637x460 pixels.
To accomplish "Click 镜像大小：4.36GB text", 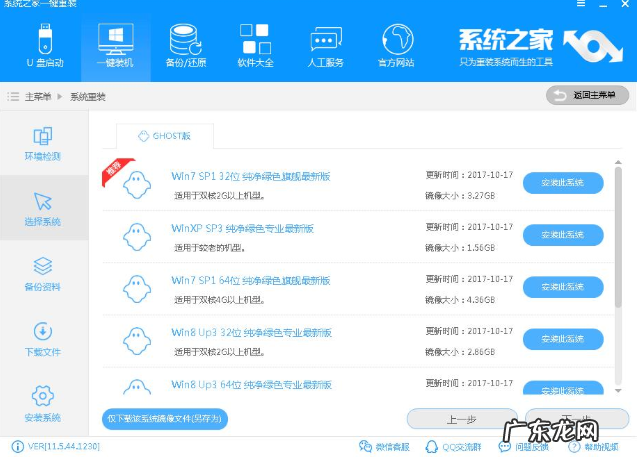I will (x=460, y=300).
